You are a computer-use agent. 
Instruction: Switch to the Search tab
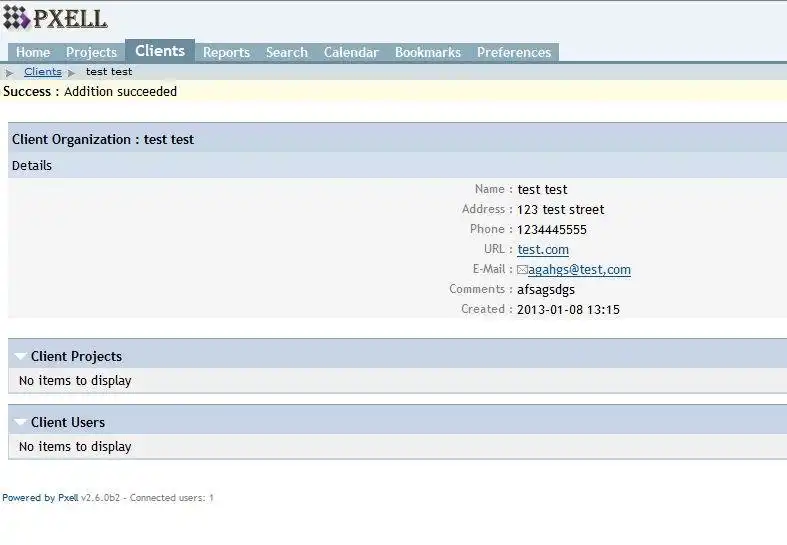(x=287, y=52)
